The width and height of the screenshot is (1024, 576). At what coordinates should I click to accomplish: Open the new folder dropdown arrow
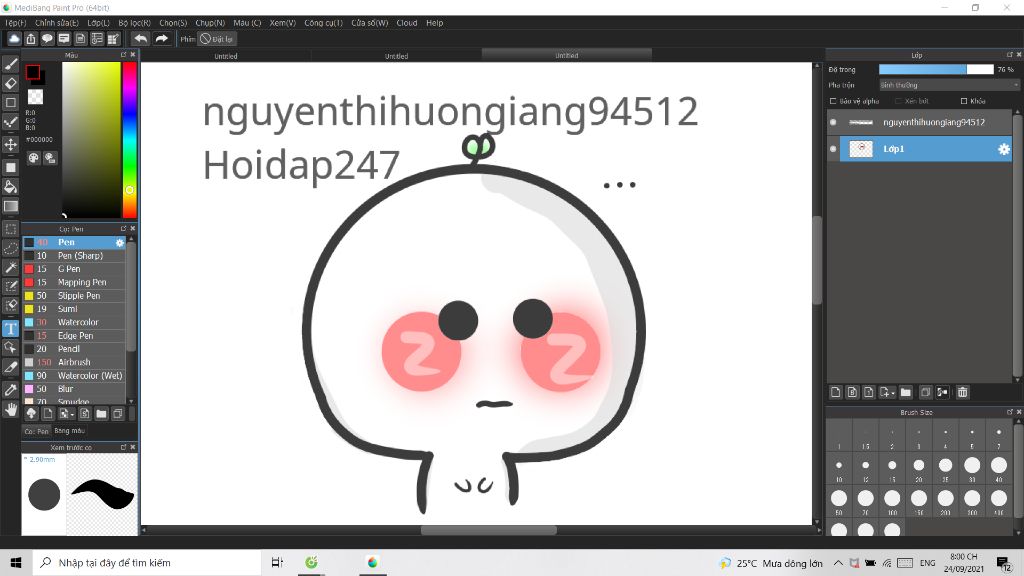892,392
